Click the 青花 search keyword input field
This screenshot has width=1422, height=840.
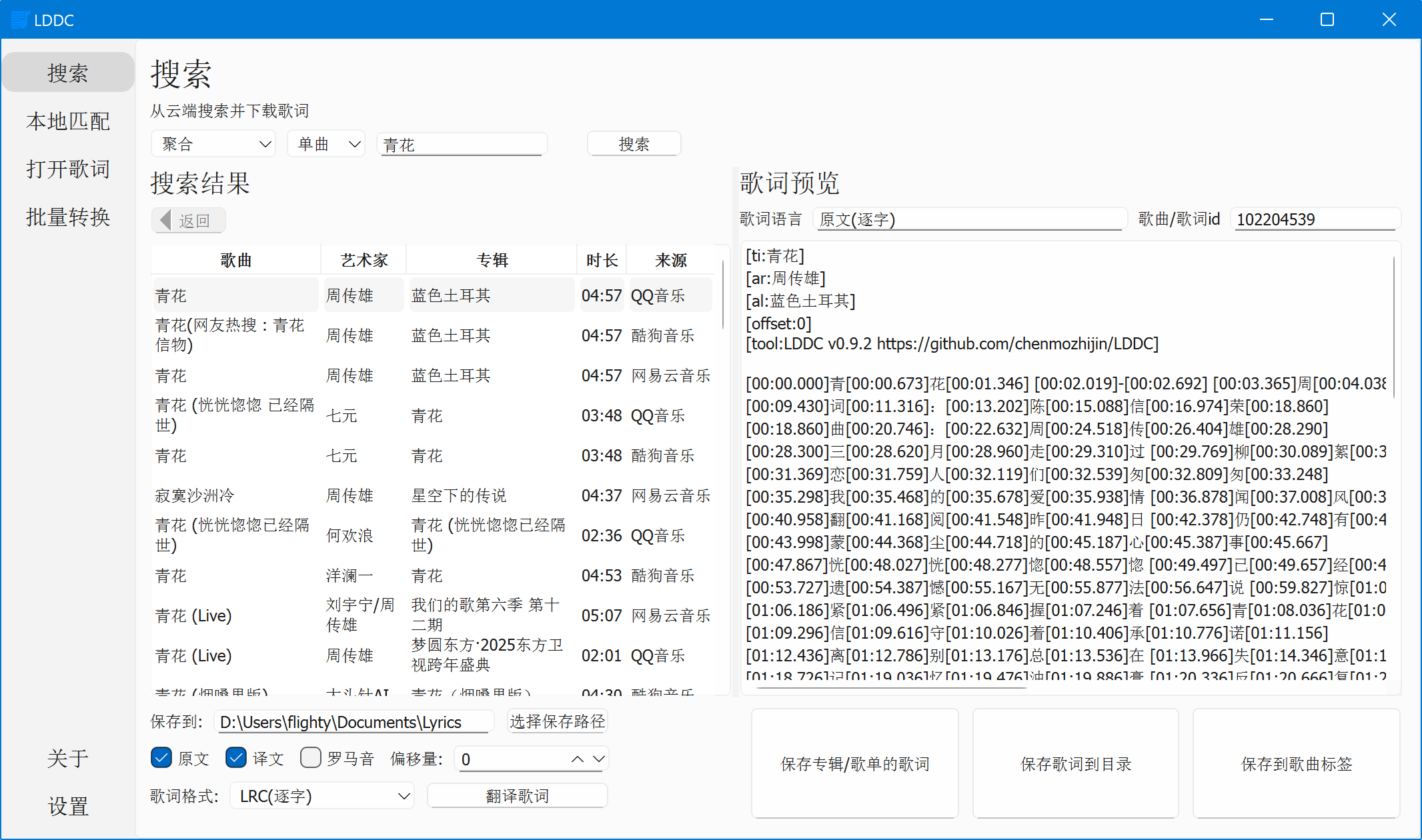pos(462,145)
